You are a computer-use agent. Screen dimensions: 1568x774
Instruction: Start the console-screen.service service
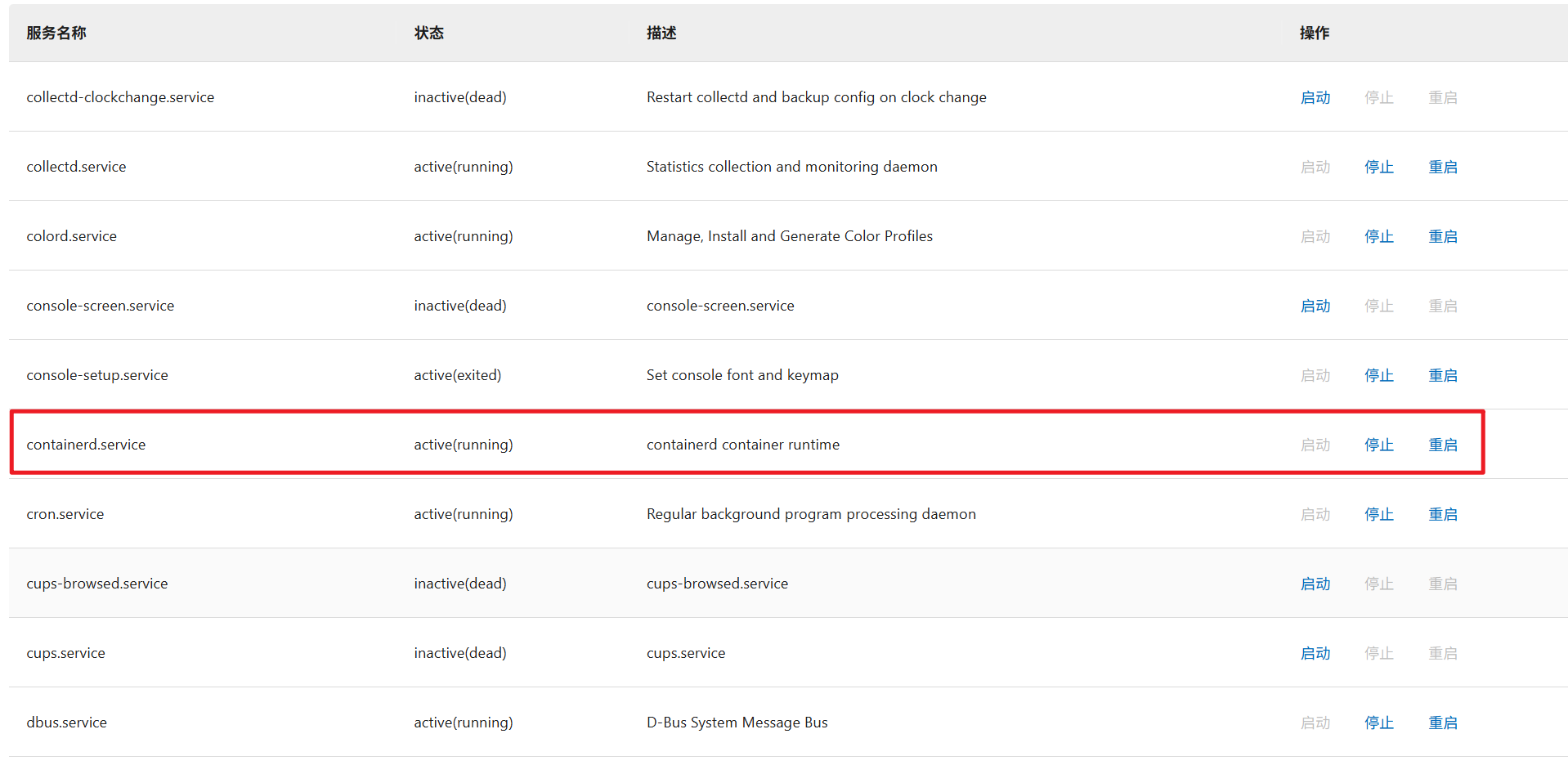click(x=1315, y=306)
